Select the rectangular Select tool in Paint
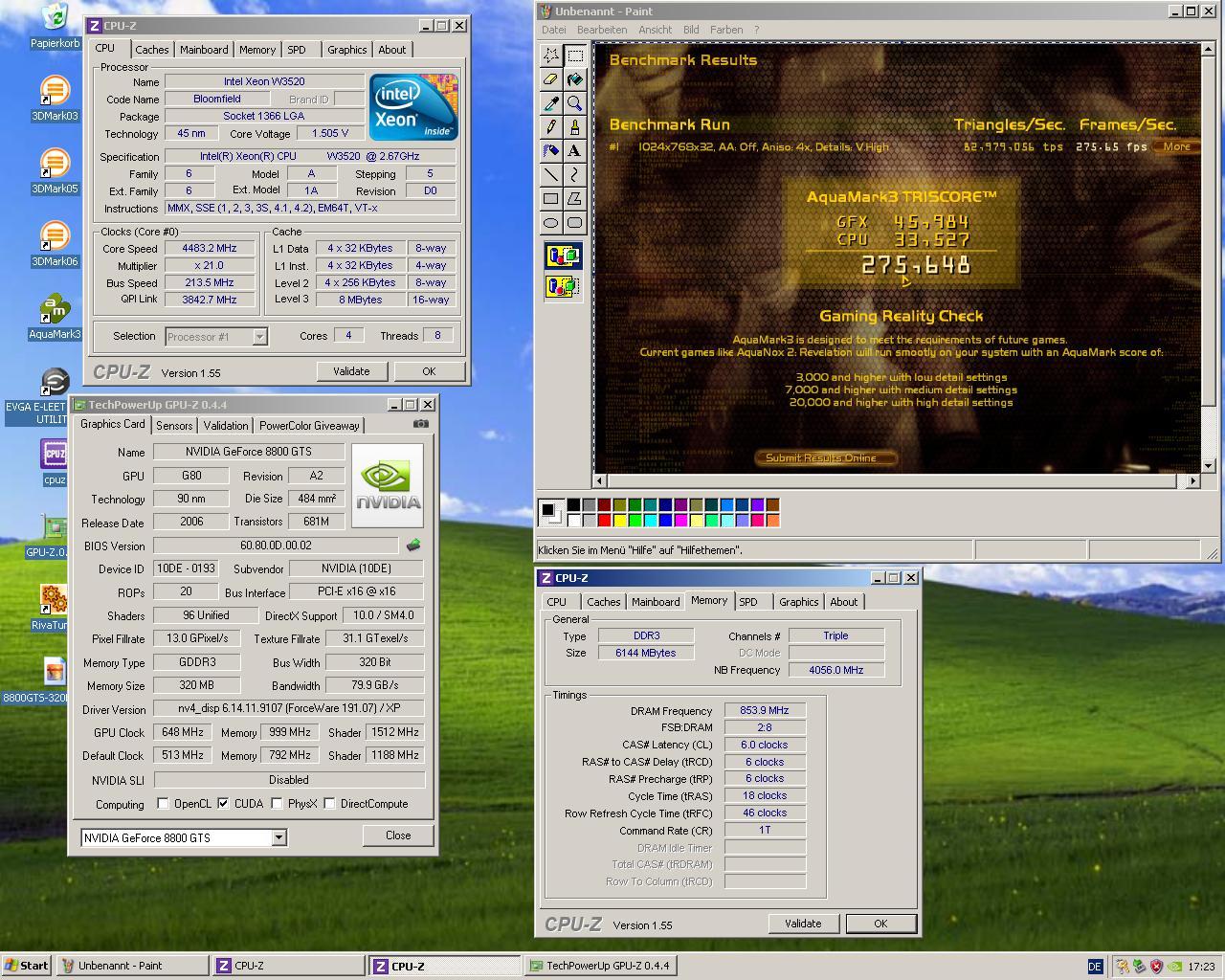The height and width of the screenshot is (980, 1225). point(574,56)
